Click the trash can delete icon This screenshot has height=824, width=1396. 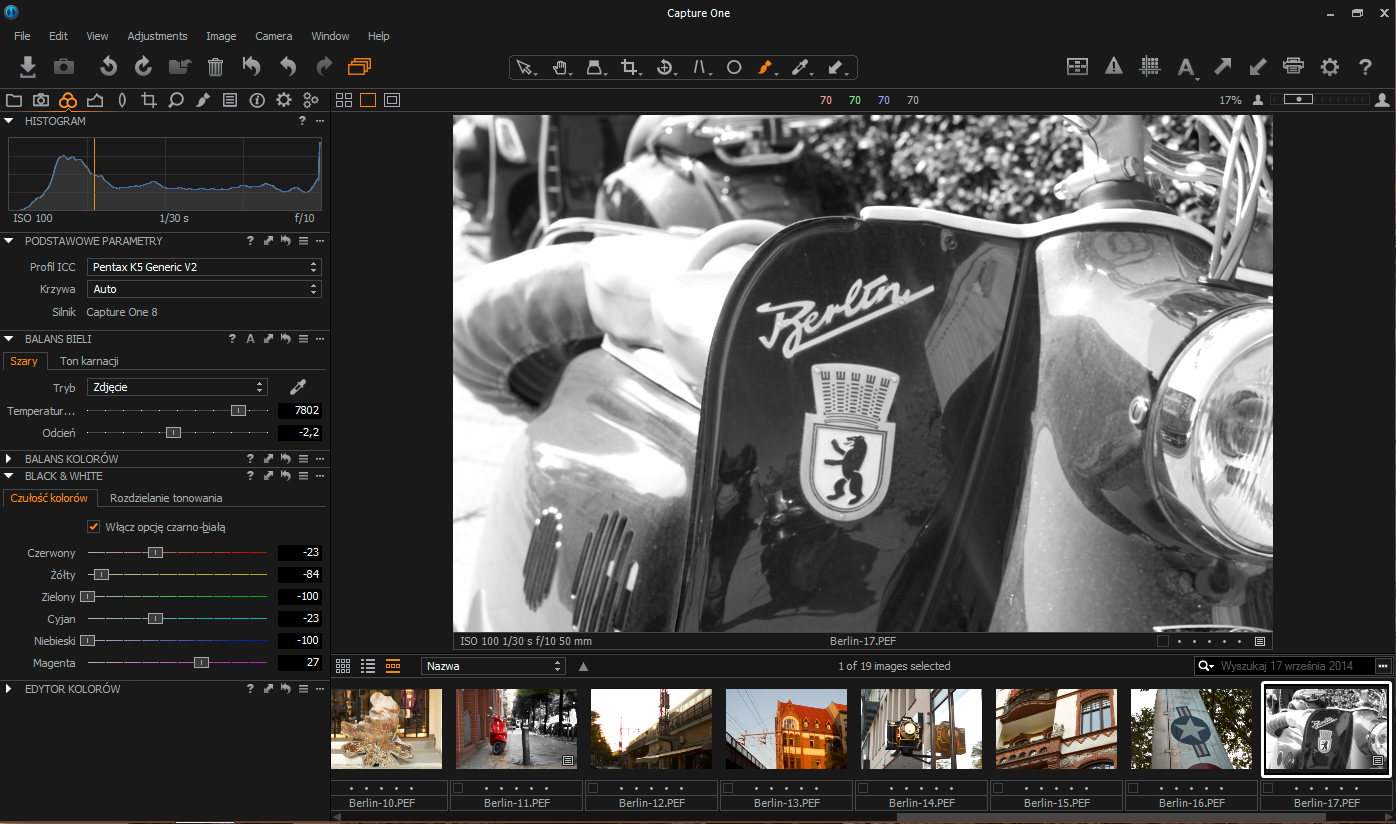215,67
